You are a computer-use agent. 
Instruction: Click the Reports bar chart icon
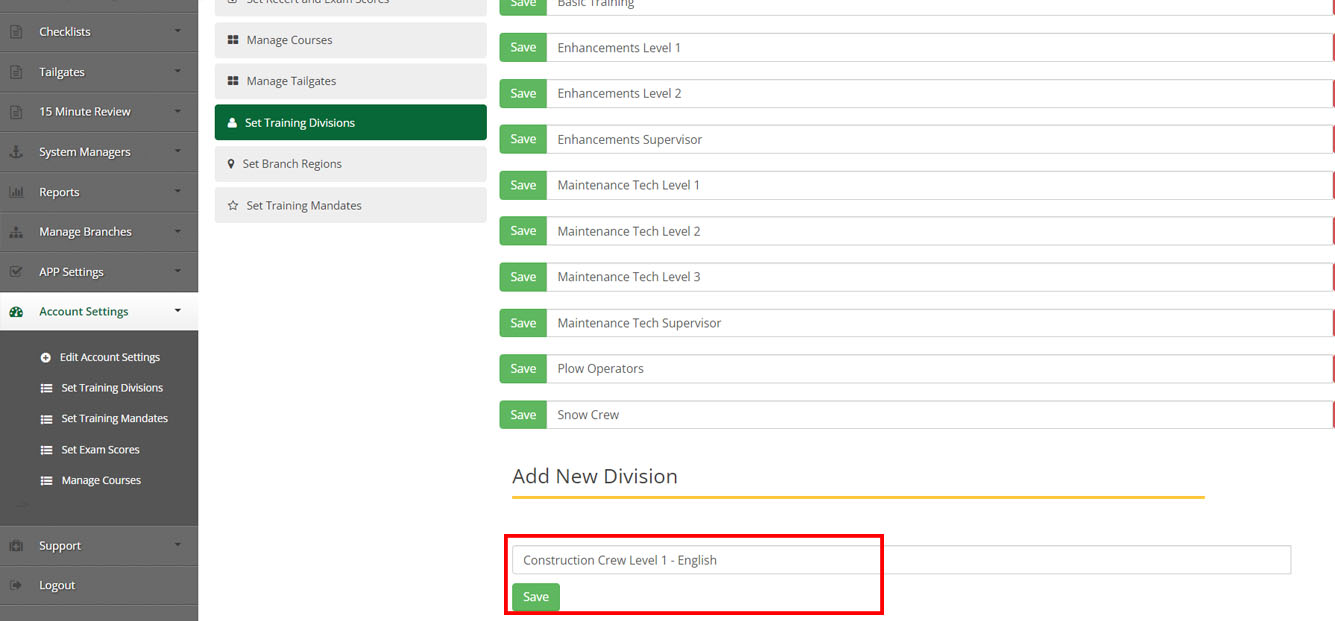pyautogui.click(x=16, y=192)
